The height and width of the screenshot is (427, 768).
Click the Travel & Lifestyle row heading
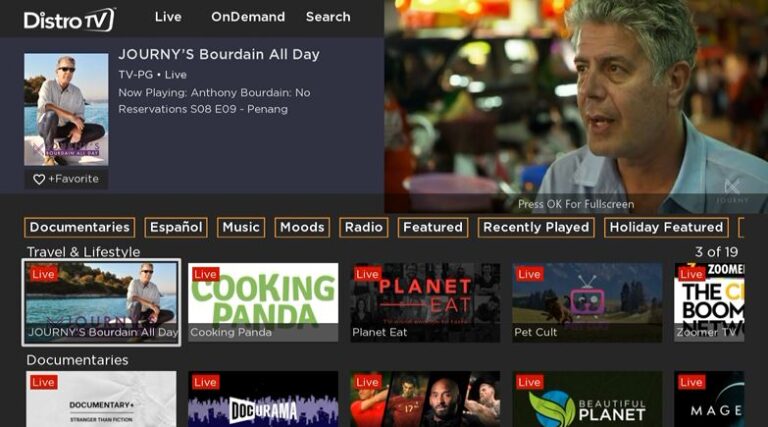[83, 252]
